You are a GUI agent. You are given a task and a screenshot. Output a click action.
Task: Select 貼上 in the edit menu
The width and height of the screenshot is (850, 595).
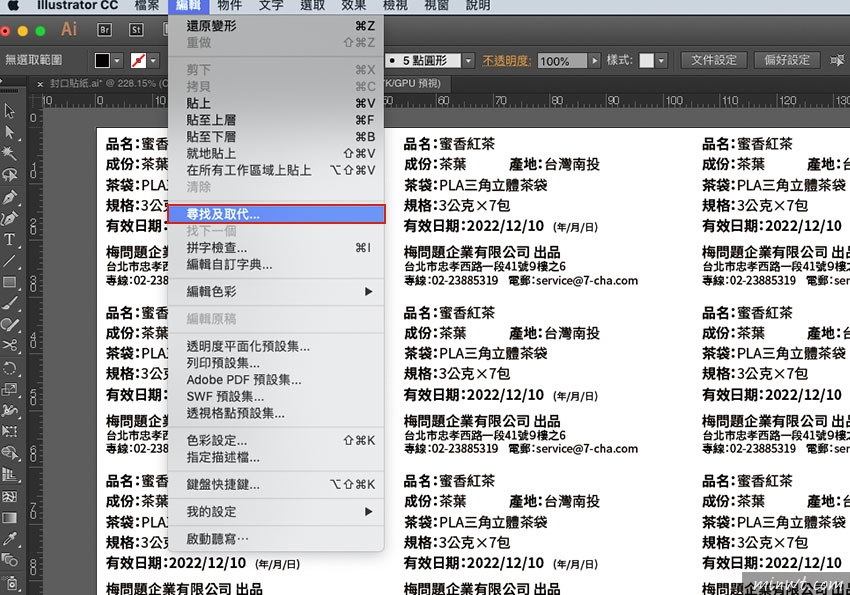[276, 103]
